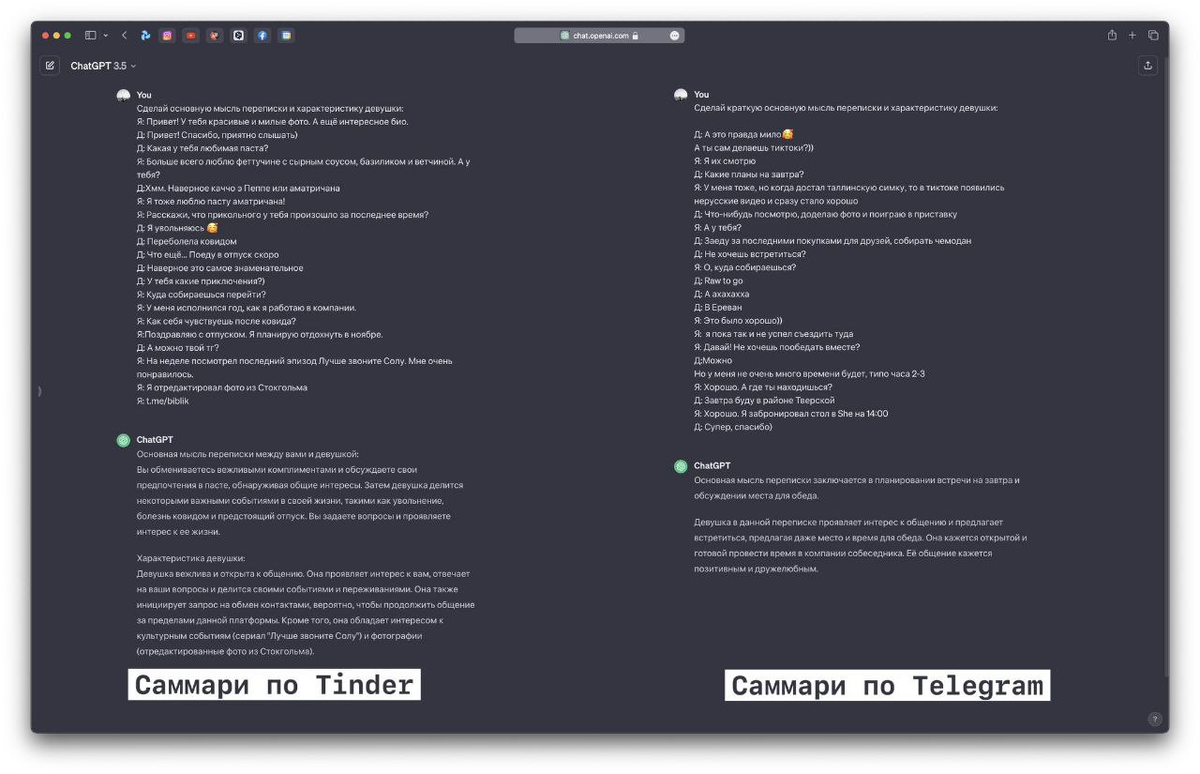Go back to the previous page
The image size is (1200, 774).
(124, 35)
